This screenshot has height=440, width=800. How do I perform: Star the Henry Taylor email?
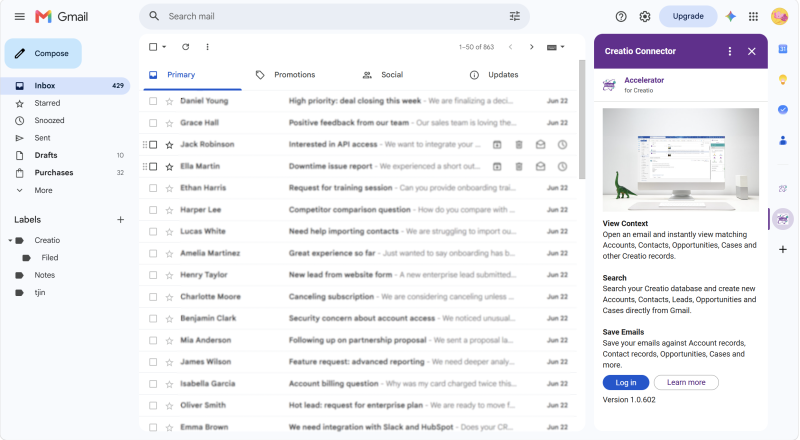(169, 275)
